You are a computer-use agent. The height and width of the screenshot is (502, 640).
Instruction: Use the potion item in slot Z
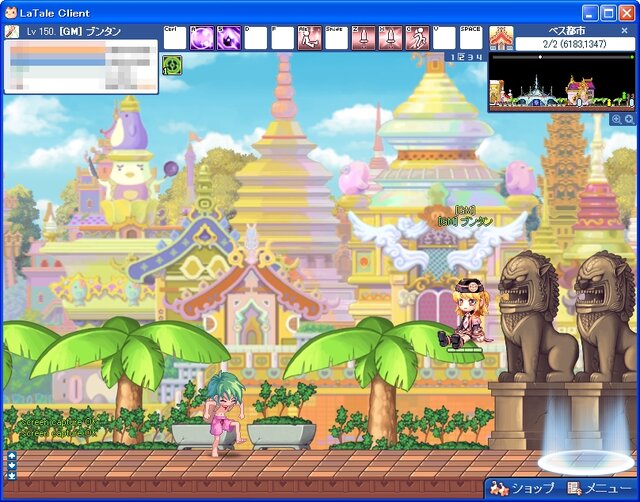point(363,38)
